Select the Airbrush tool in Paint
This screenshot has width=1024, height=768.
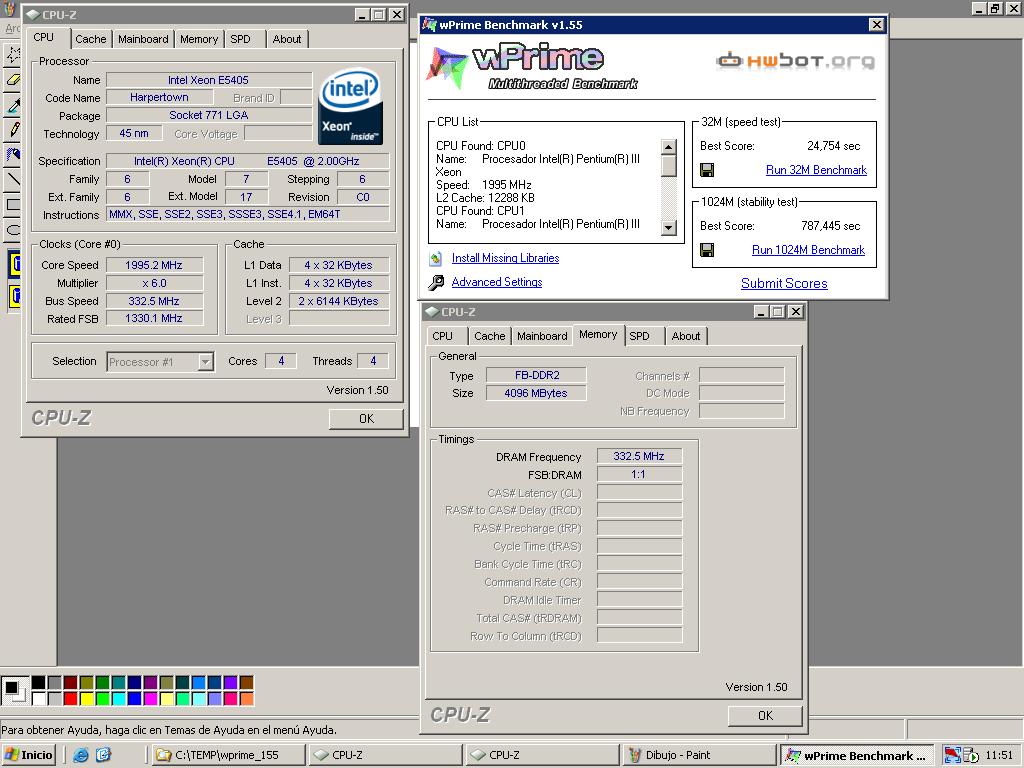coord(12,155)
